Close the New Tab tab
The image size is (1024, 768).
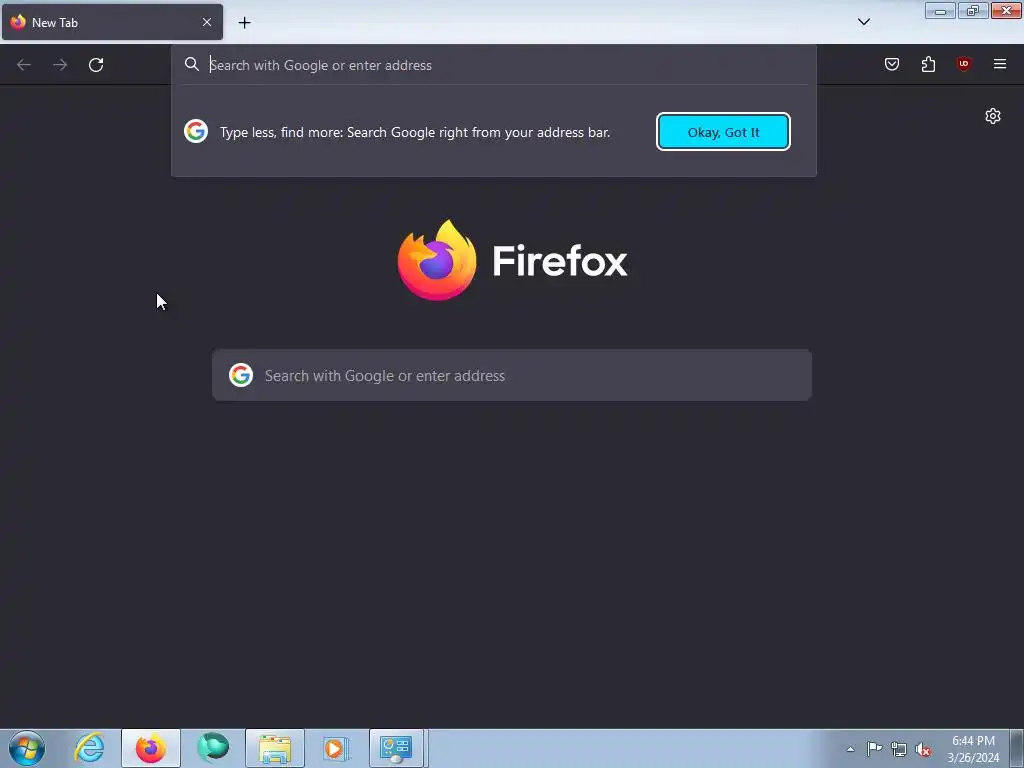(207, 22)
